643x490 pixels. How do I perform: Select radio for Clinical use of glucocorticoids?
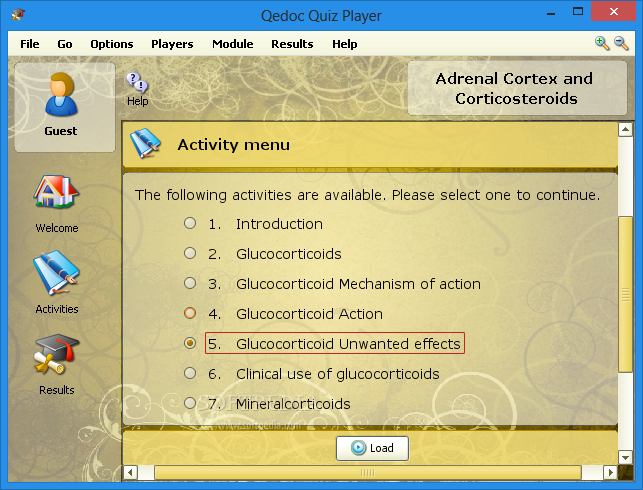[190, 373]
